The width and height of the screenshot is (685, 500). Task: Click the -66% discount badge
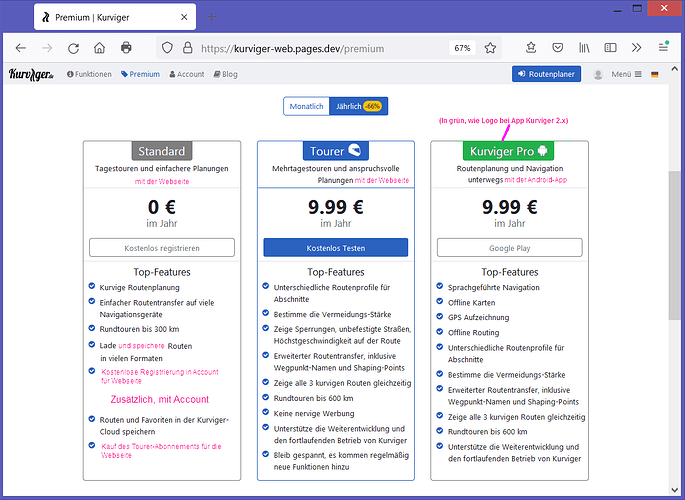[x=372, y=106]
